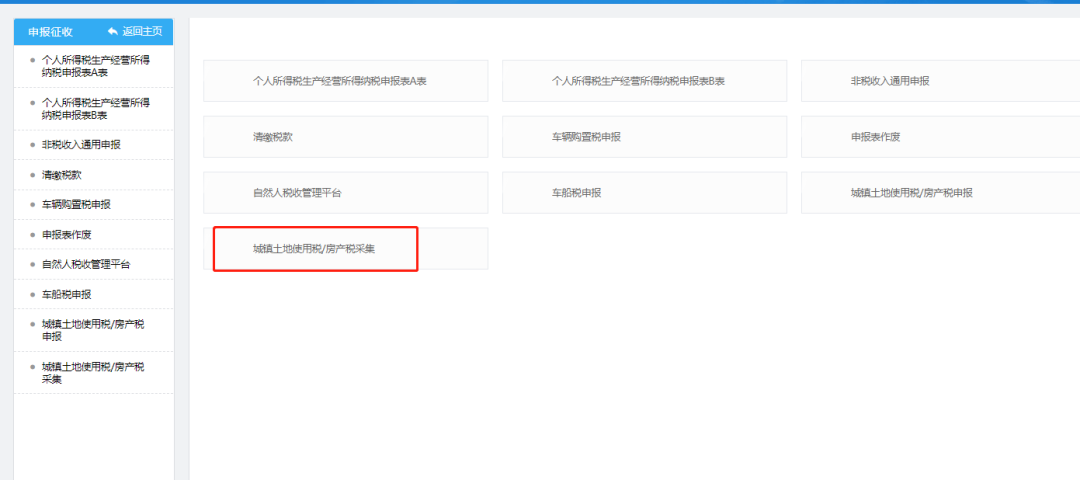This screenshot has height=480, width=1080.
Task: Open the 城镇土地使用税/房产税采集 card
Action: pyautogui.click(x=346, y=249)
